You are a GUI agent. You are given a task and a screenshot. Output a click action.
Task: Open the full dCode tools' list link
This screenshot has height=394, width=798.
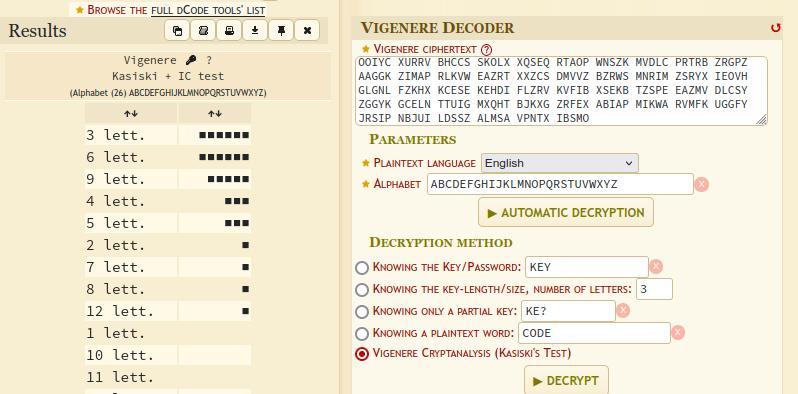pos(208,10)
